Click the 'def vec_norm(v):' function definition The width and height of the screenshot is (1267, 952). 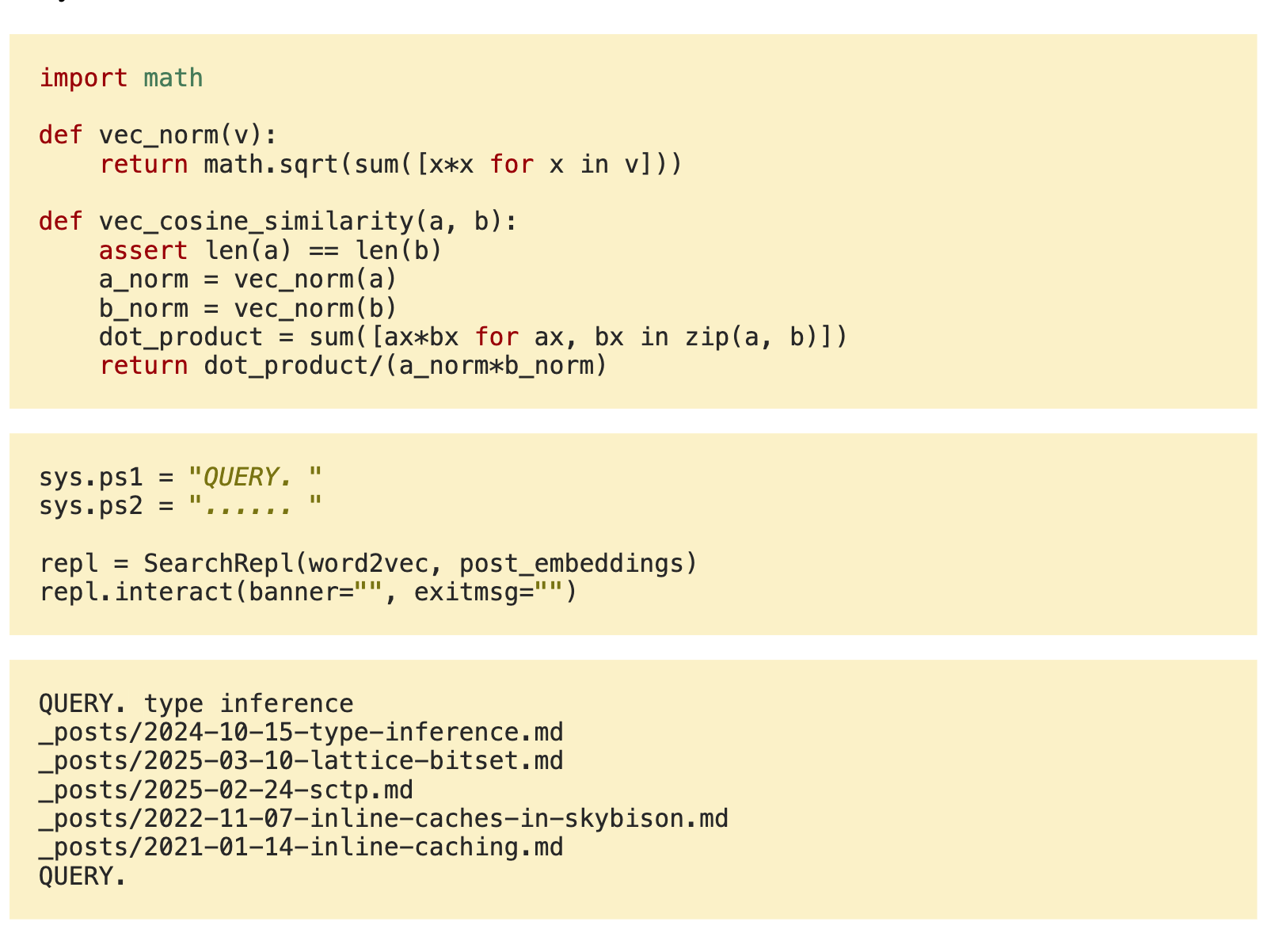(158, 135)
